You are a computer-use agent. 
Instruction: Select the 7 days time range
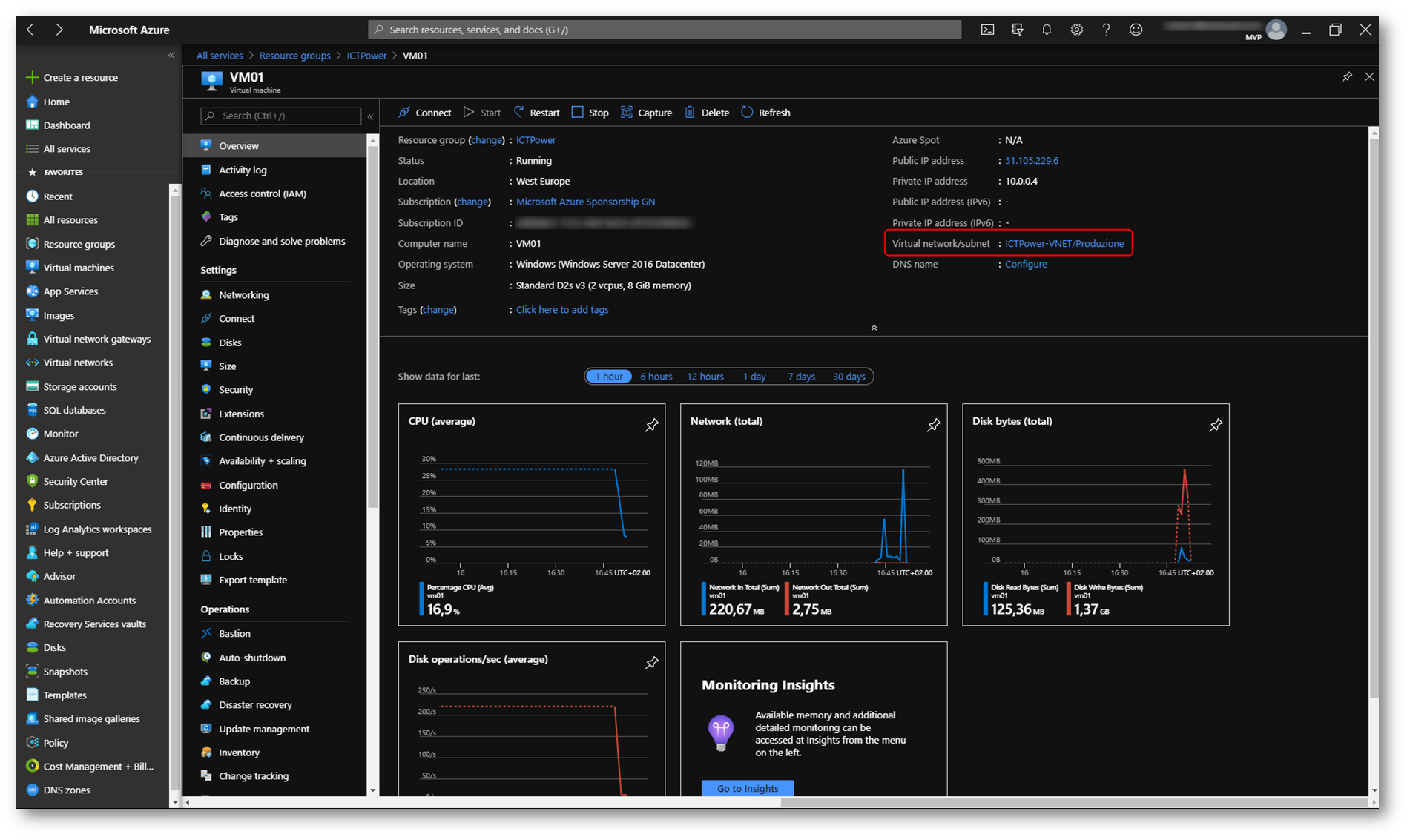801,377
